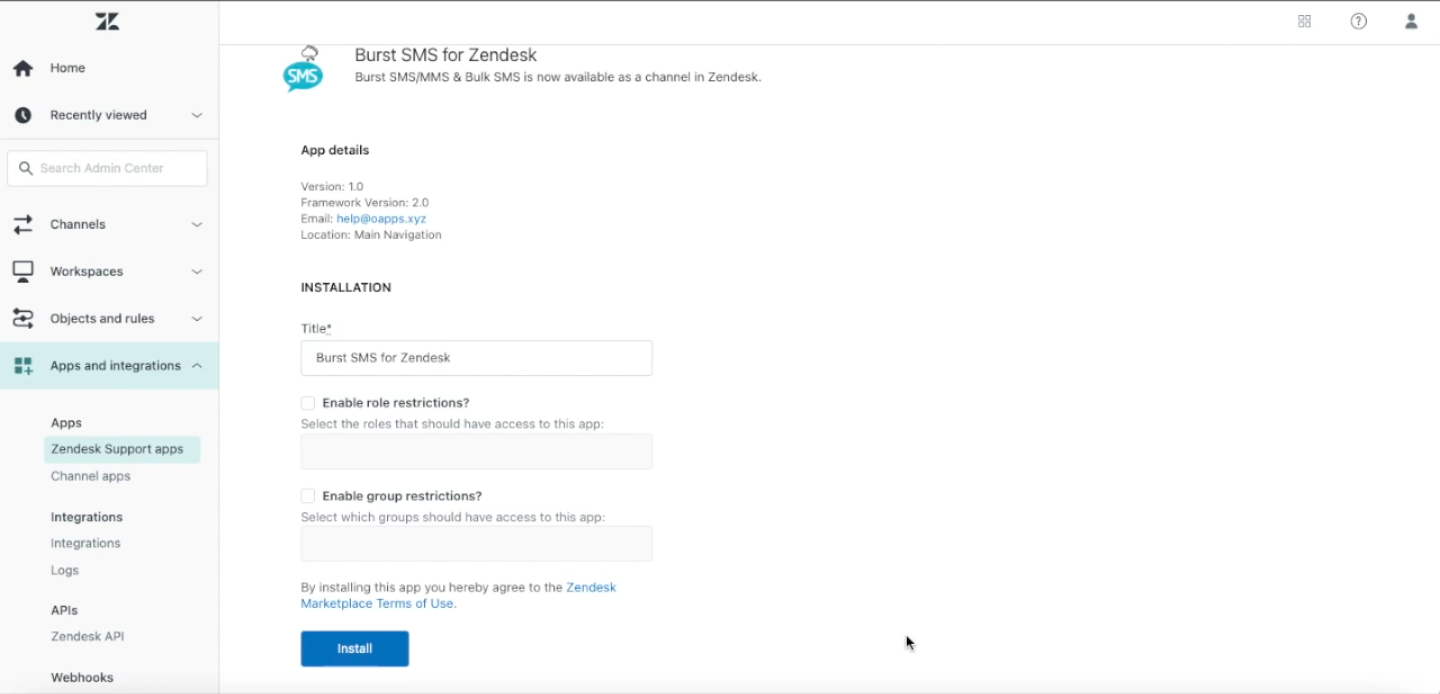Click the 'Version: 1.0' text
1440x694 pixels.
332,187
